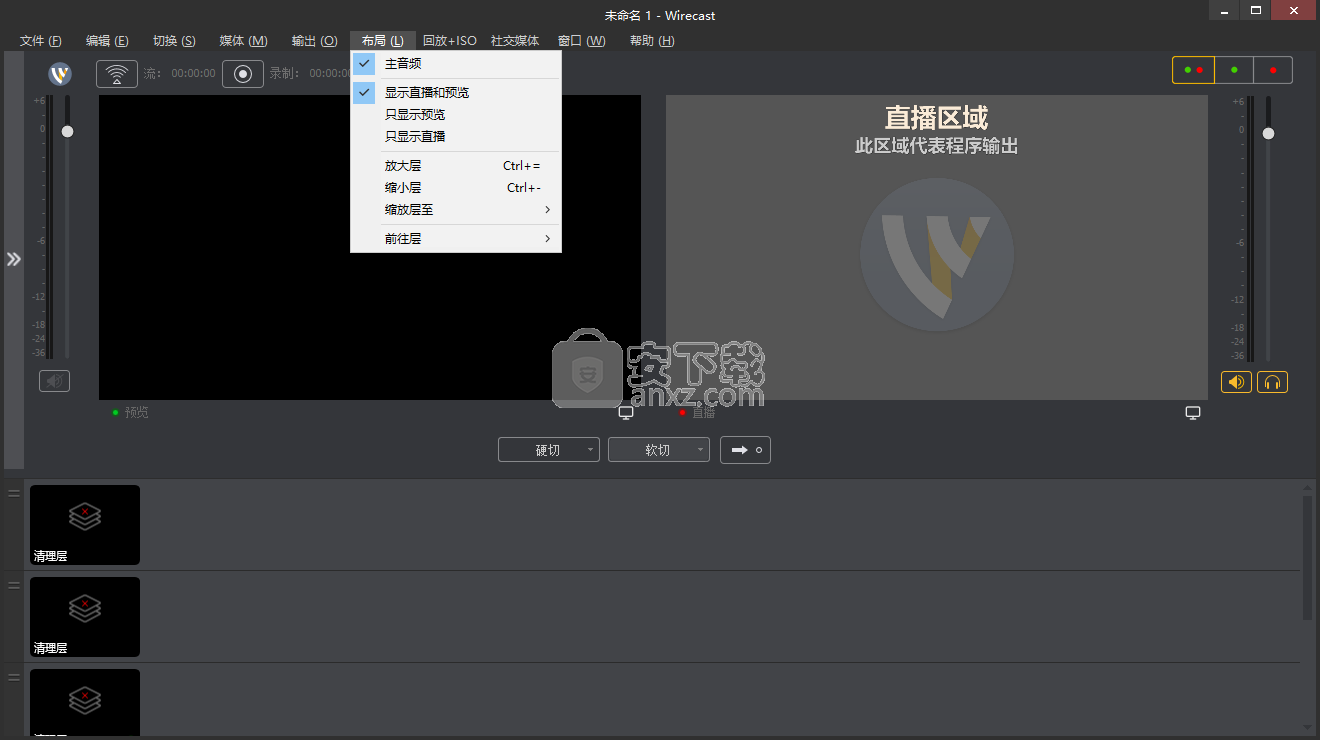The width and height of the screenshot is (1320, 740).
Task: Expand the 缩放层至 submenu
Action: 456,210
